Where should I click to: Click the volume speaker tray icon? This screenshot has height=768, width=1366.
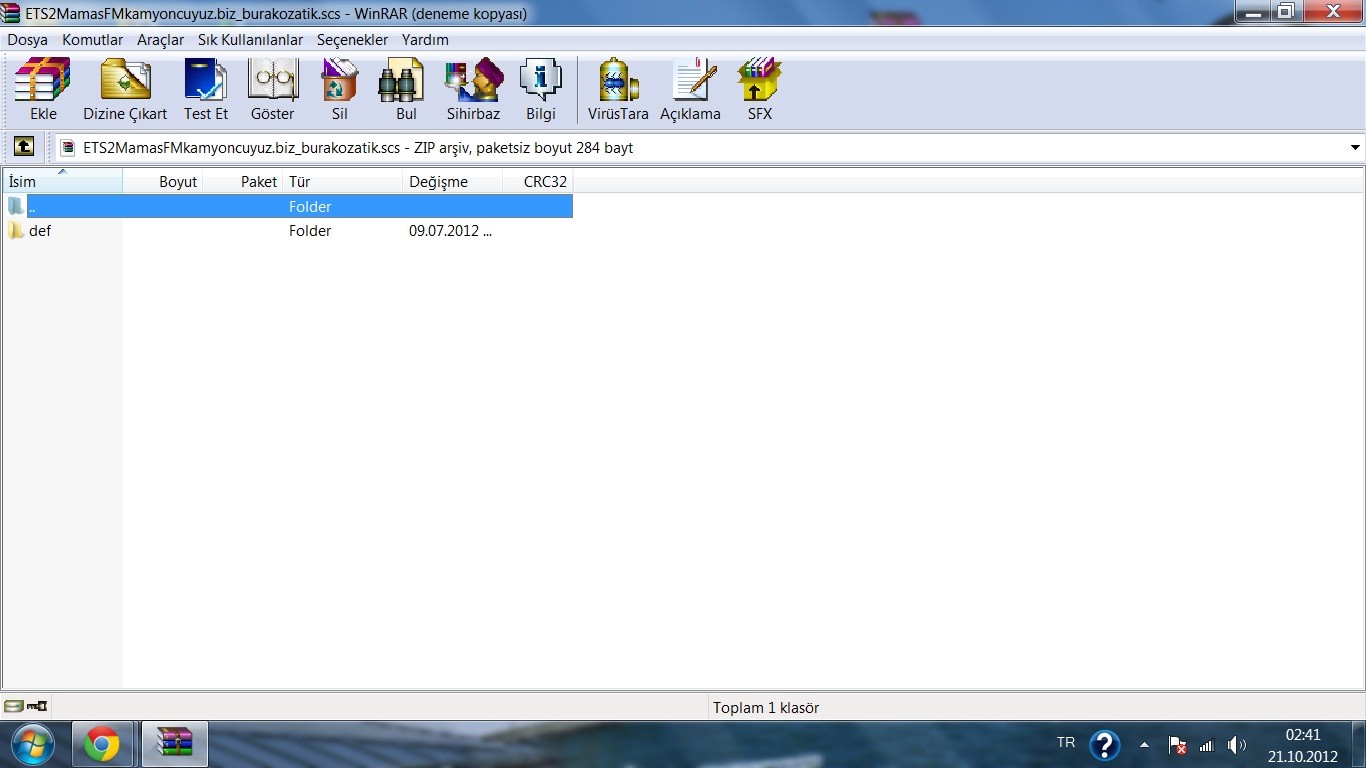[x=1237, y=745]
